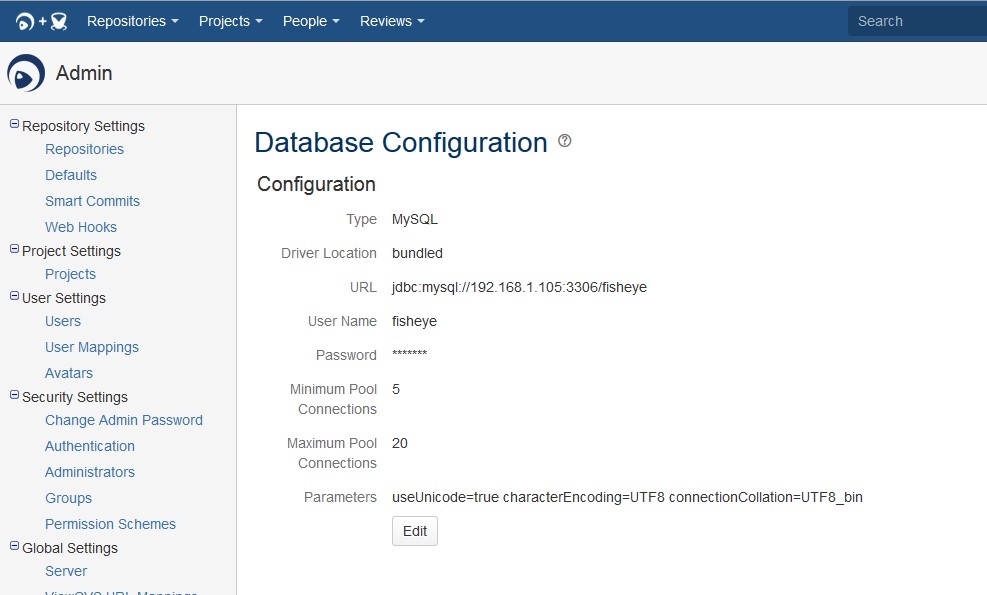Viewport: 987px width, 595px height.
Task: Open the help icon beside Database Configuration
Action: click(x=565, y=141)
